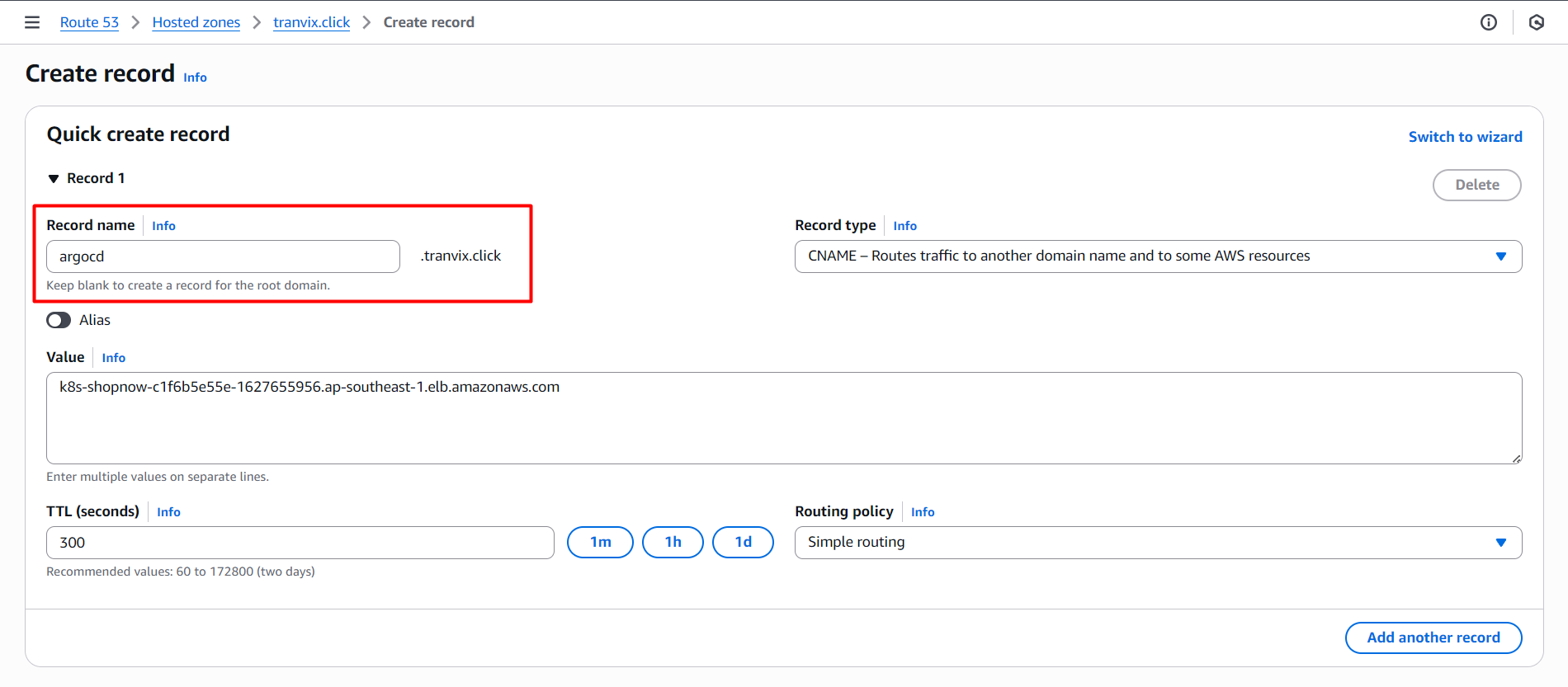Click the Record name input field

tap(223, 256)
